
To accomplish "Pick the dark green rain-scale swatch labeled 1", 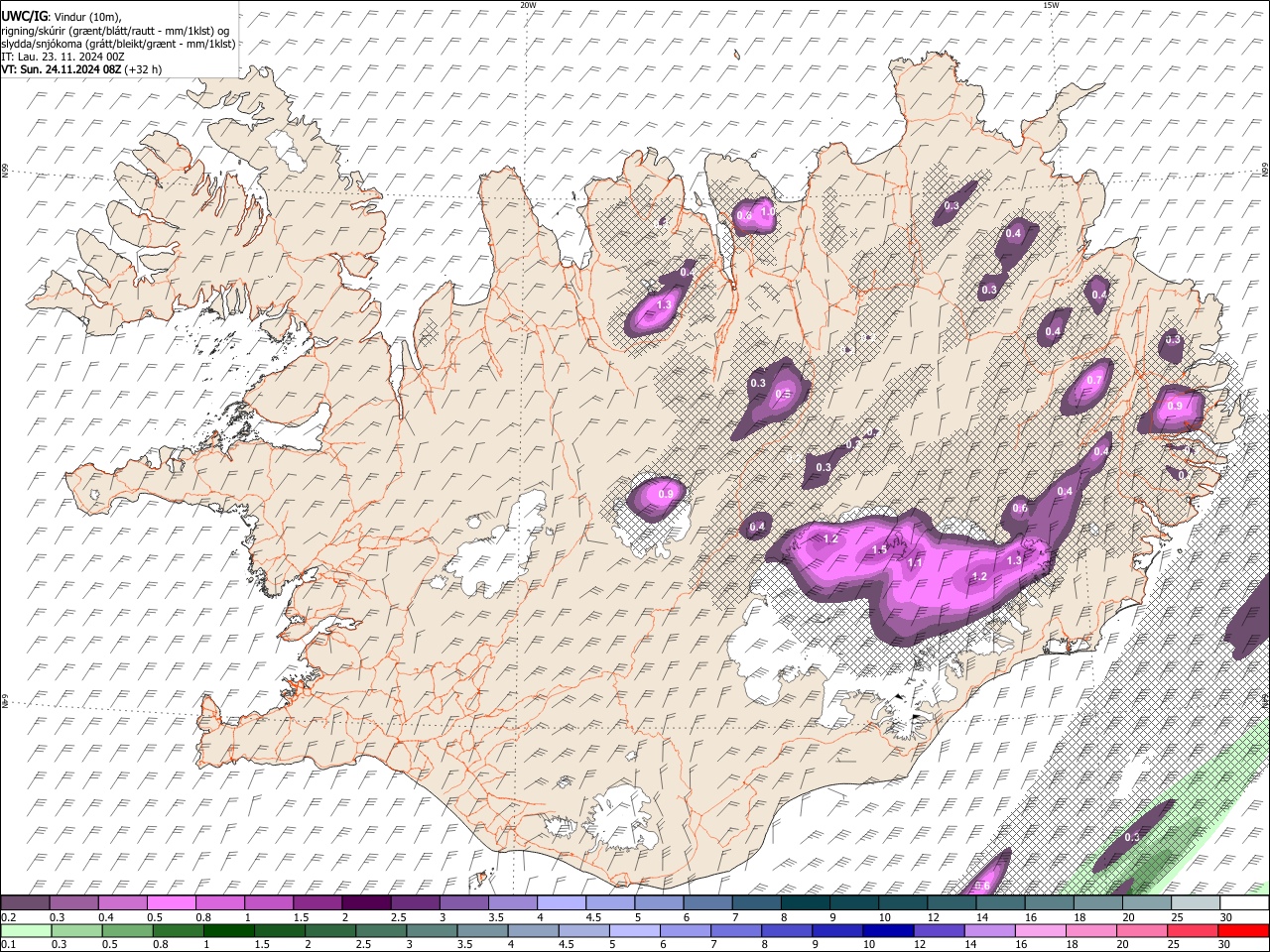I will click(x=229, y=930).
